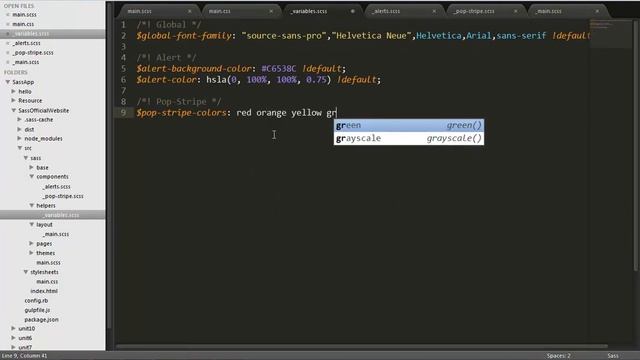Click the editor vertical scrollbar
Screen dimensions: 640x360
(636, 147)
